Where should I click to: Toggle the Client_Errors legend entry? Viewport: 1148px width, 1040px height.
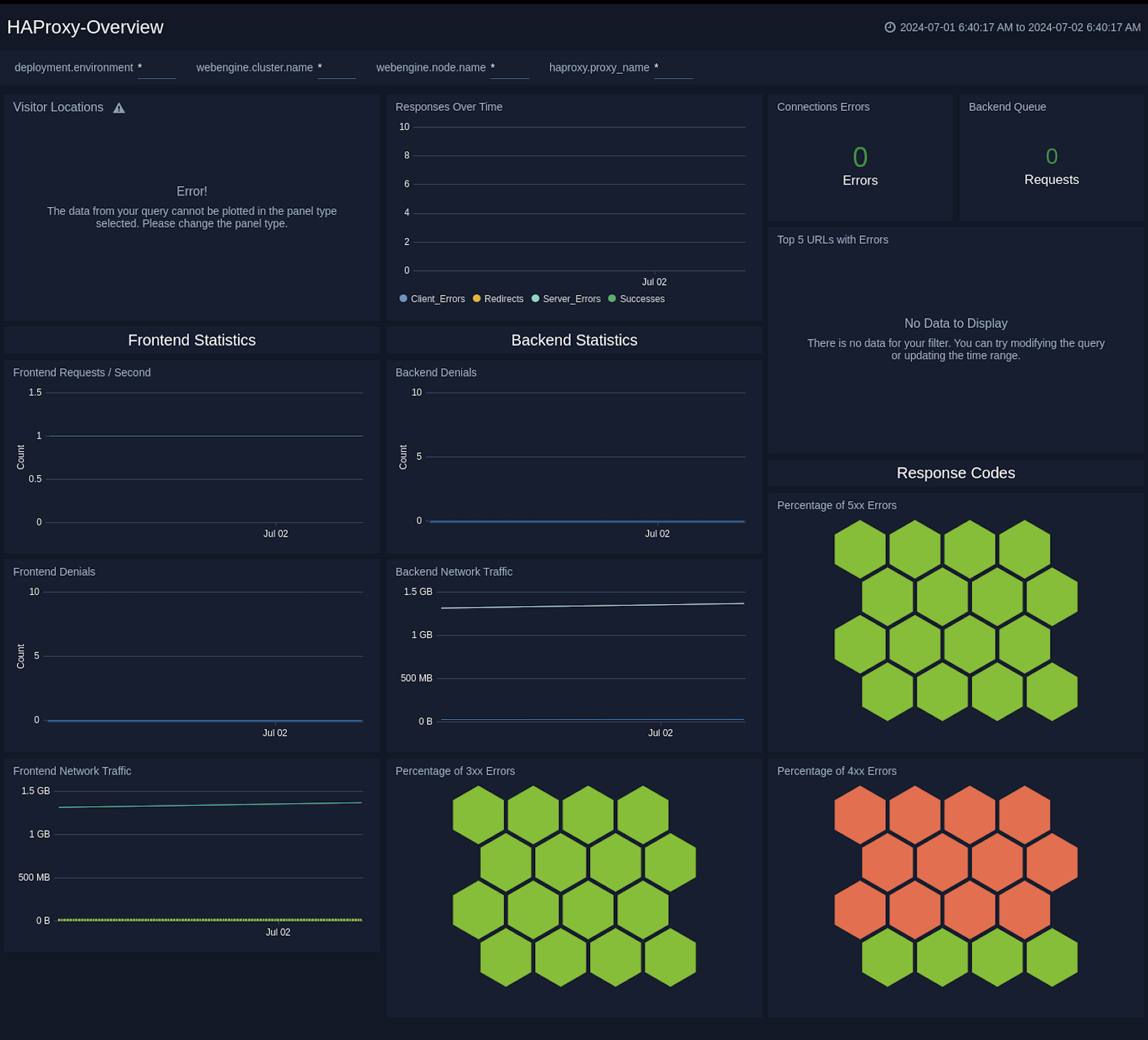point(432,299)
